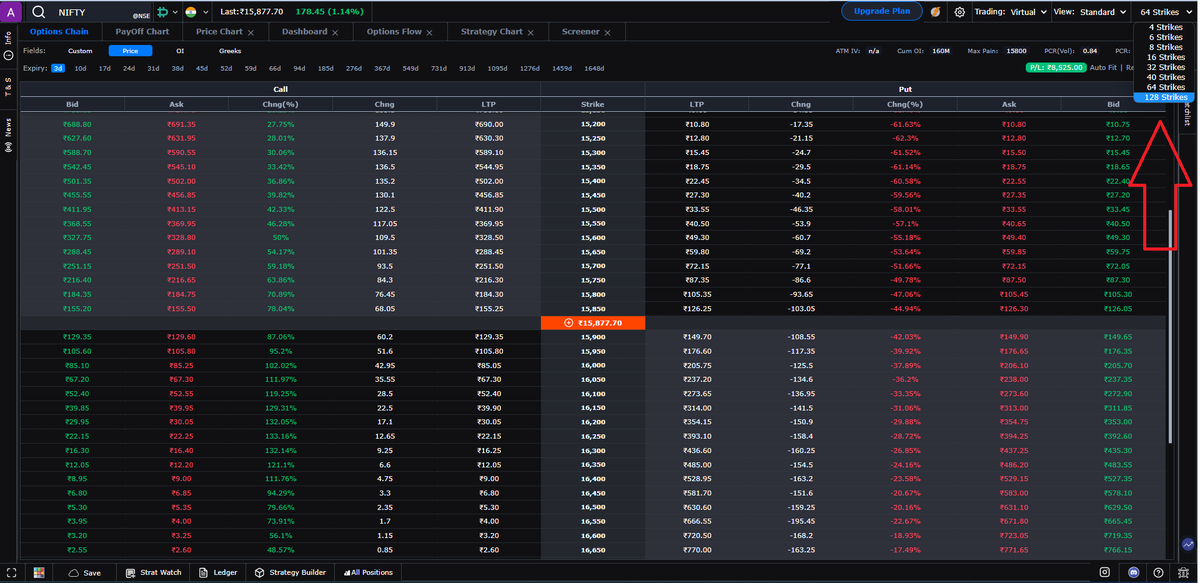Screen dimensions: 1200x583
Task: Select 40 Strikes from the list
Action: click(1165, 77)
